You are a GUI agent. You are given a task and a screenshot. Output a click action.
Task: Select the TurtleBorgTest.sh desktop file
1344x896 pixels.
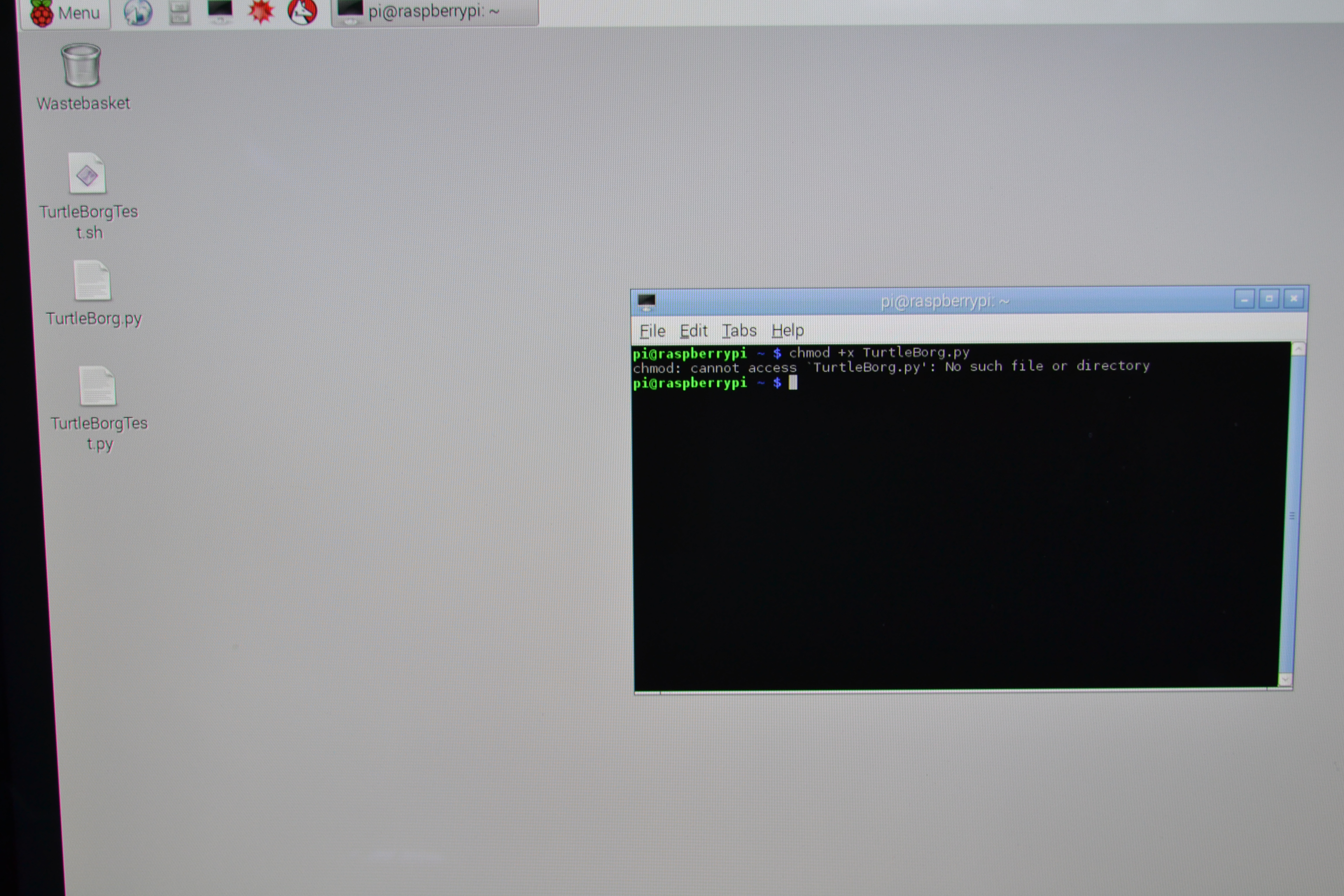pyautogui.click(x=87, y=174)
